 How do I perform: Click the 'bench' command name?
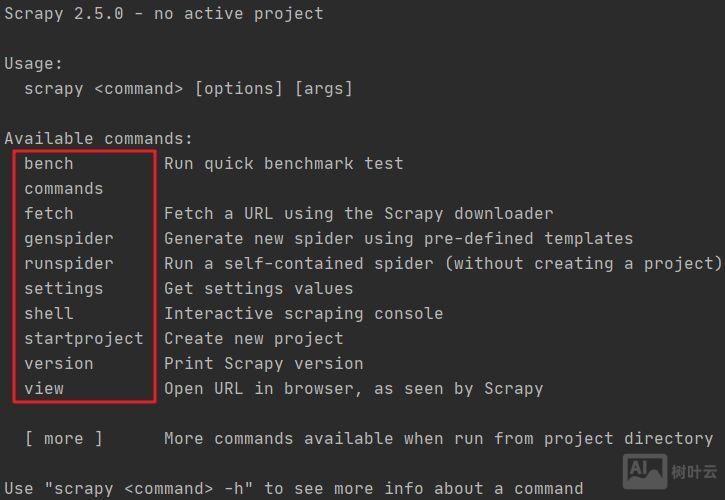49,164
